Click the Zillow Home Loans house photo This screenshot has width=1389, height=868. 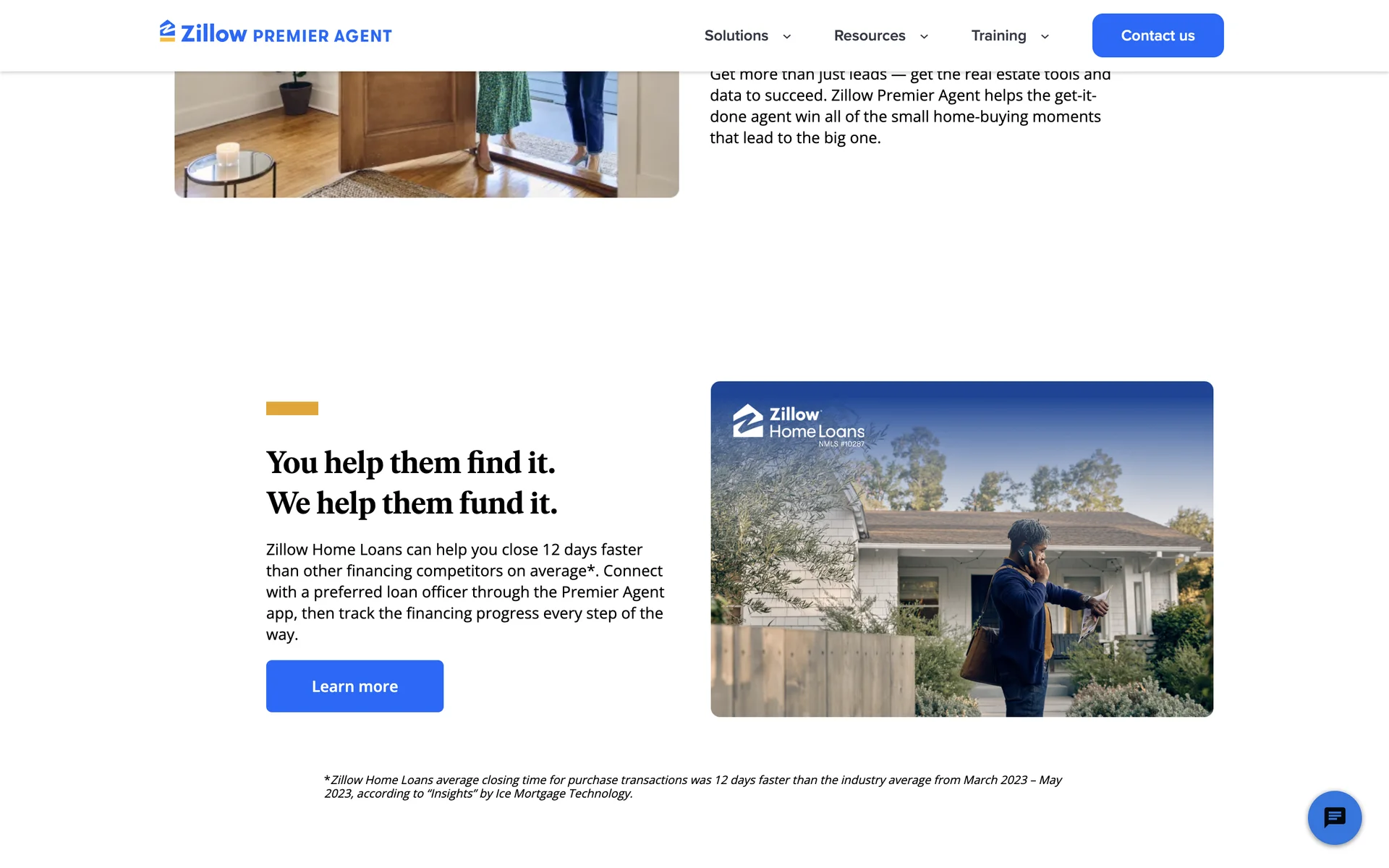tap(961, 549)
